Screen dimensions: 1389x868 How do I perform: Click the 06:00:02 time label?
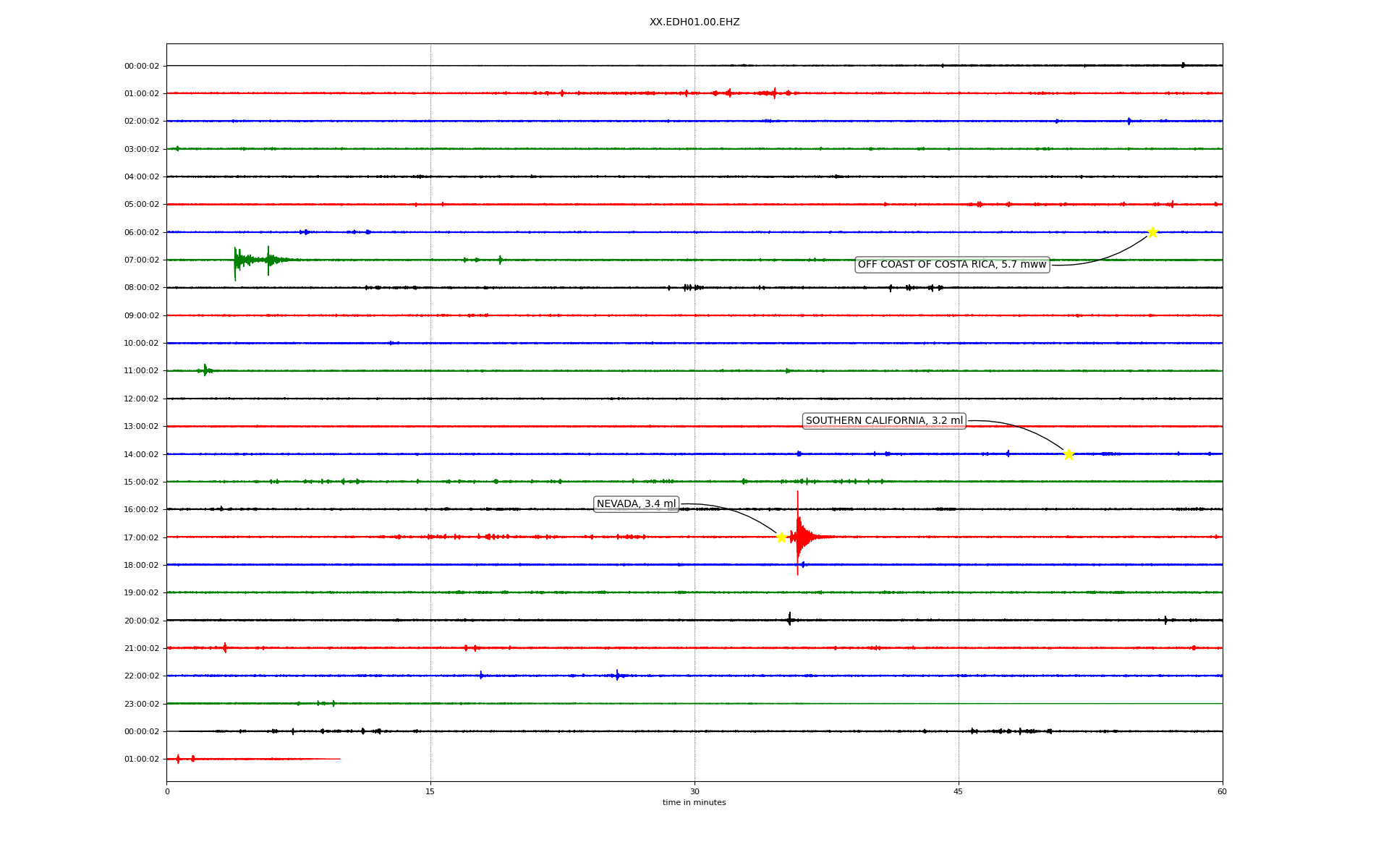142,233
